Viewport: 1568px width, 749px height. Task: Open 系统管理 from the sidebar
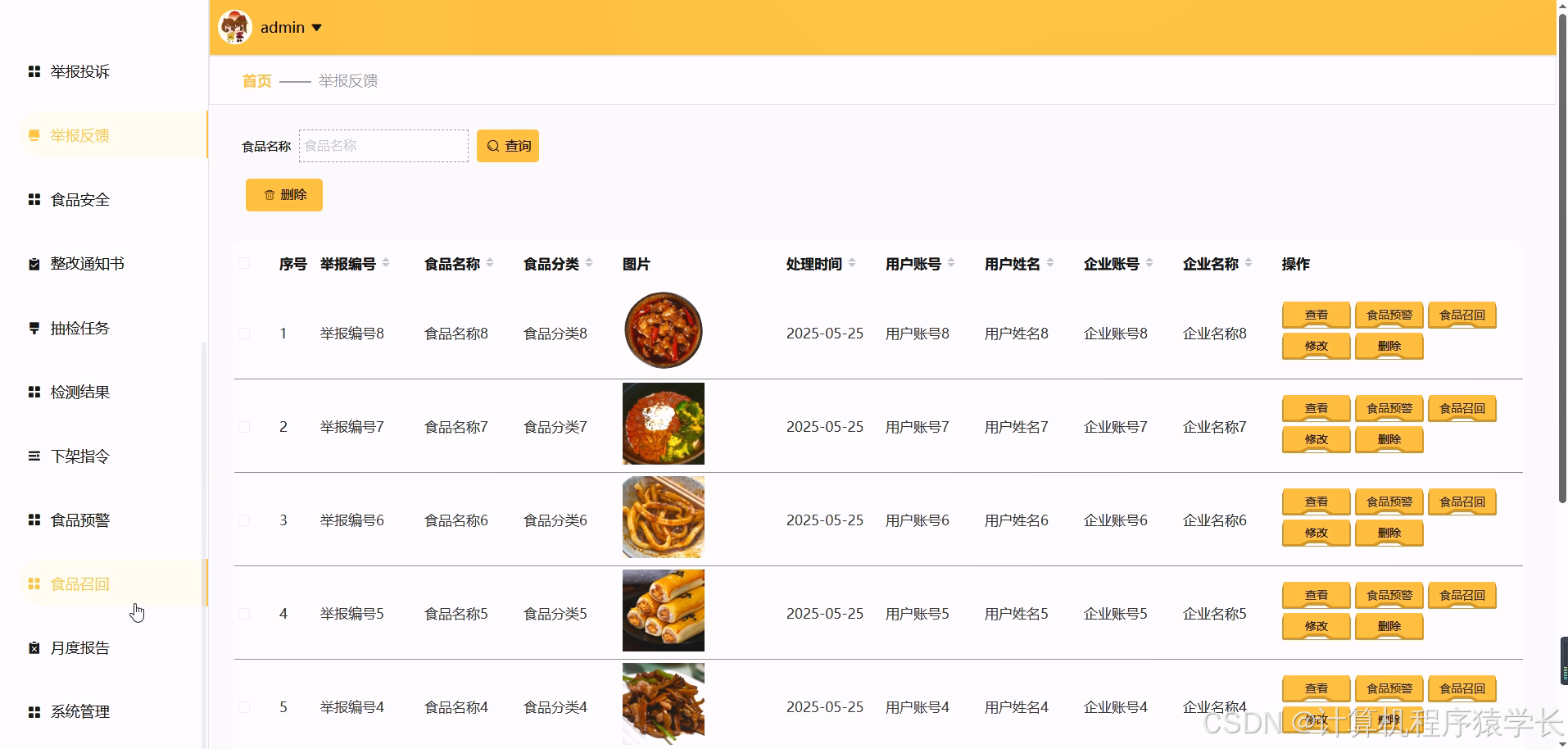pyautogui.click(x=34, y=711)
